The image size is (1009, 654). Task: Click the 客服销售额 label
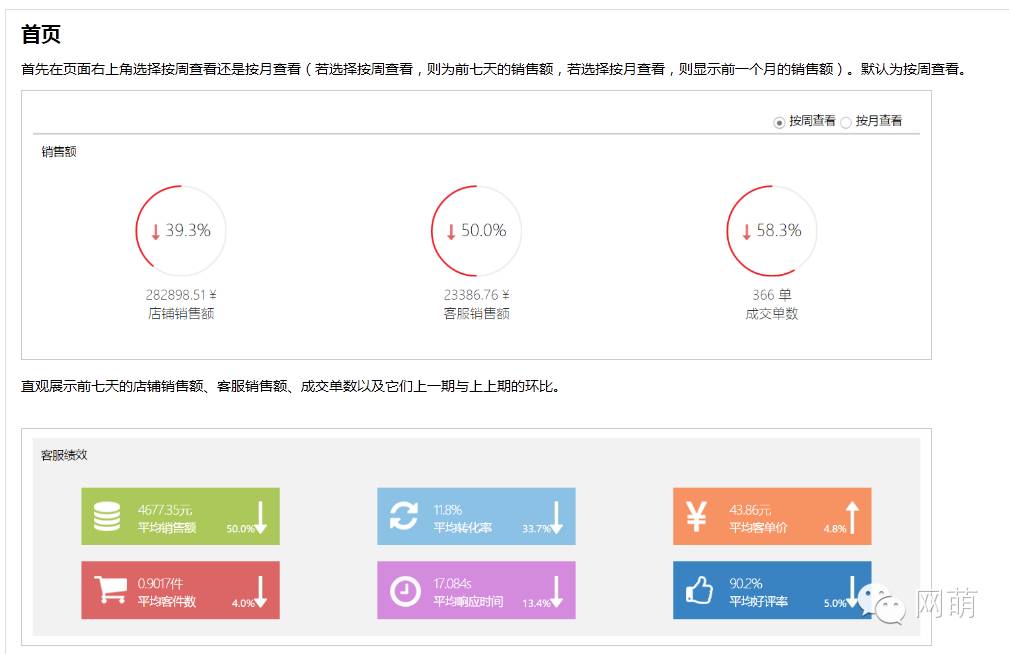click(x=476, y=313)
